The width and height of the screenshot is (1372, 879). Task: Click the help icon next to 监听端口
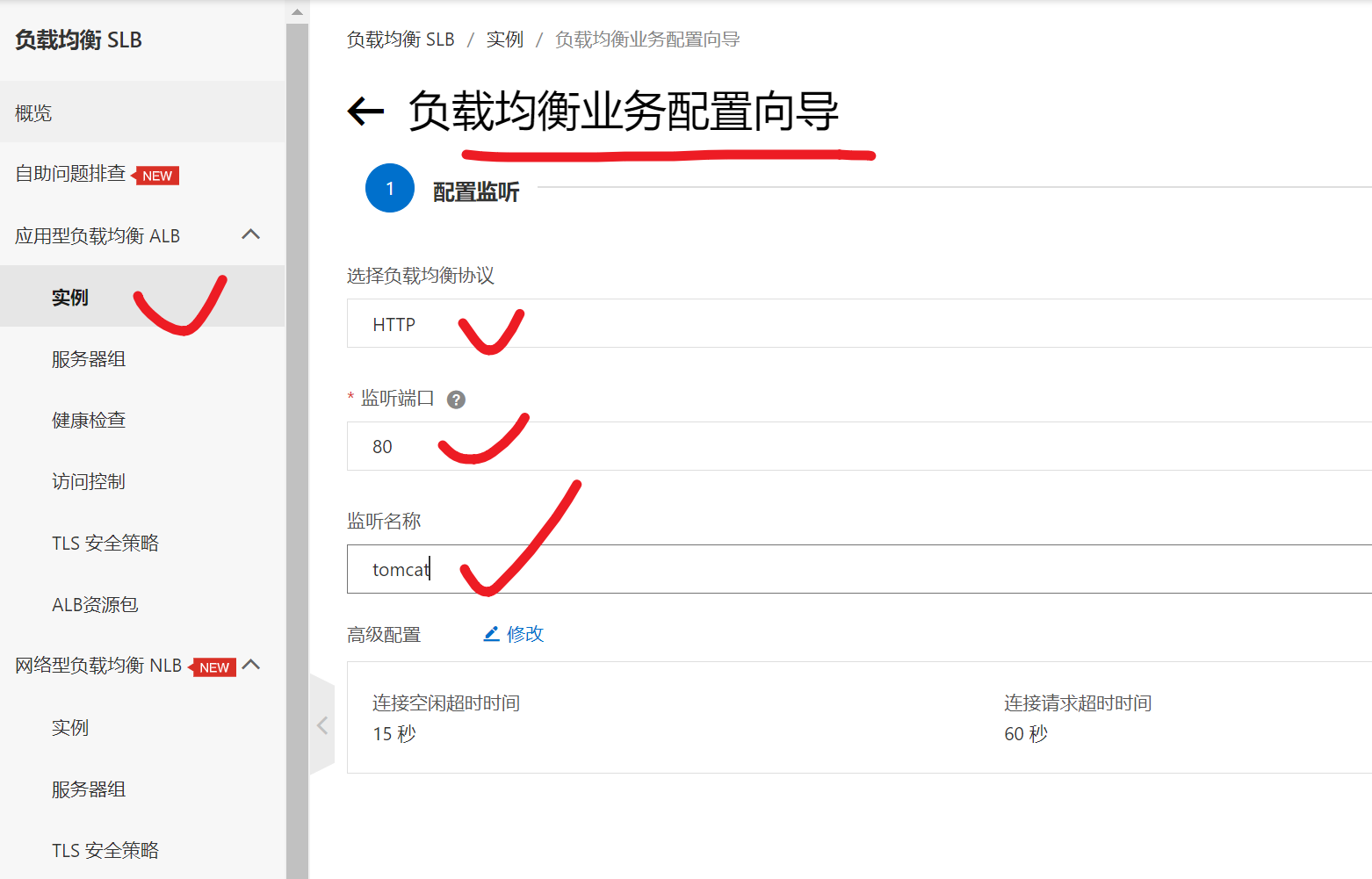[x=456, y=400]
